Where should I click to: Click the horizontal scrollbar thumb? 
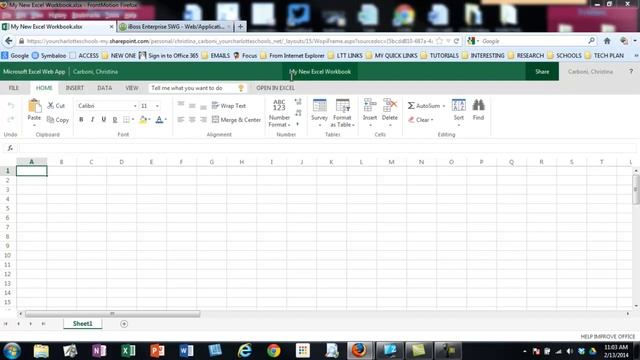(112, 313)
